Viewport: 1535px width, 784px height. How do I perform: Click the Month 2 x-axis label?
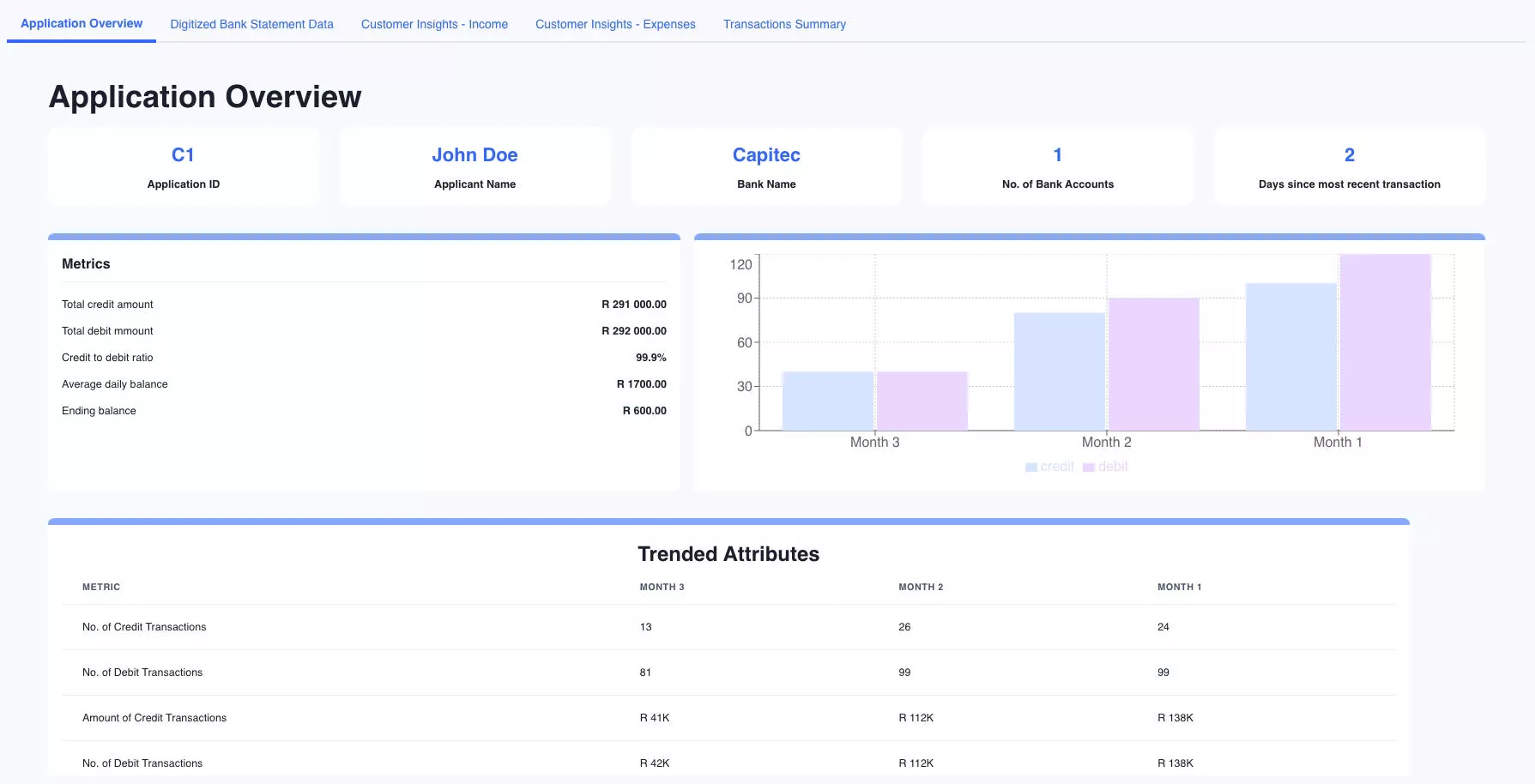pyautogui.click(x=1106, y=443)
